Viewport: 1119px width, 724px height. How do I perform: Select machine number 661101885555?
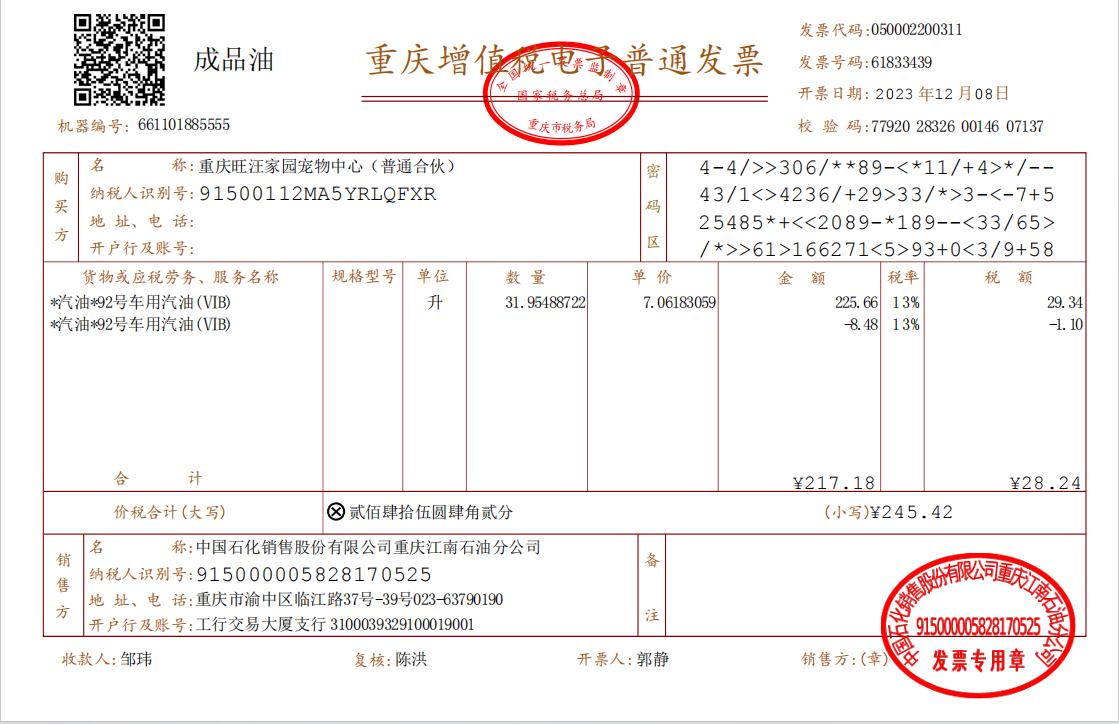pyautogui.click(x=184, y=125)
